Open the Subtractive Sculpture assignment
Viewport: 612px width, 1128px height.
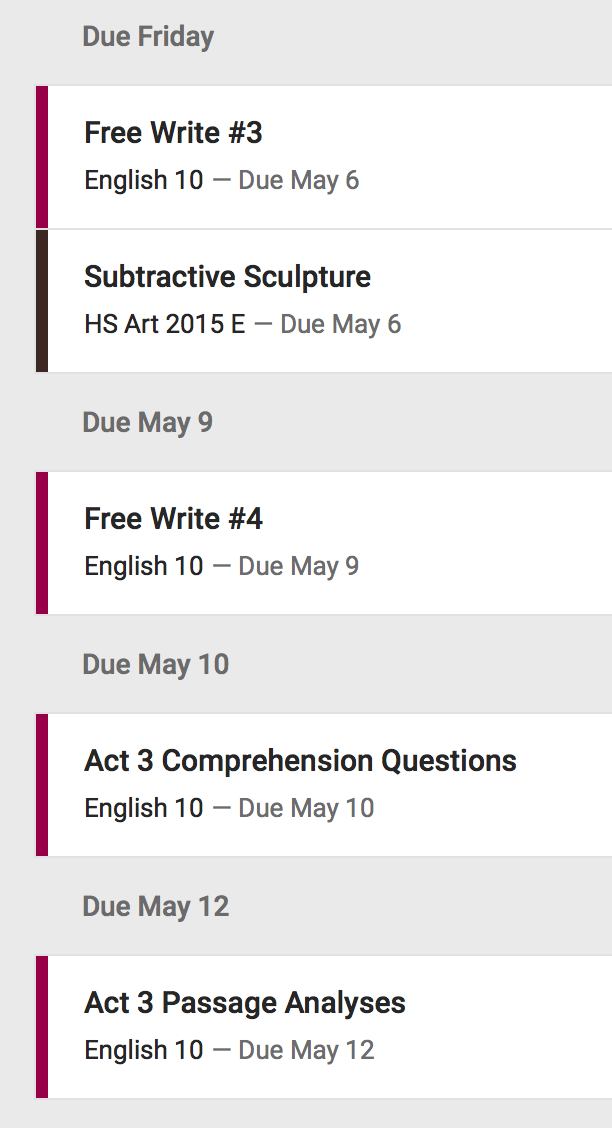pyautogui.click(x=227, y=277)
